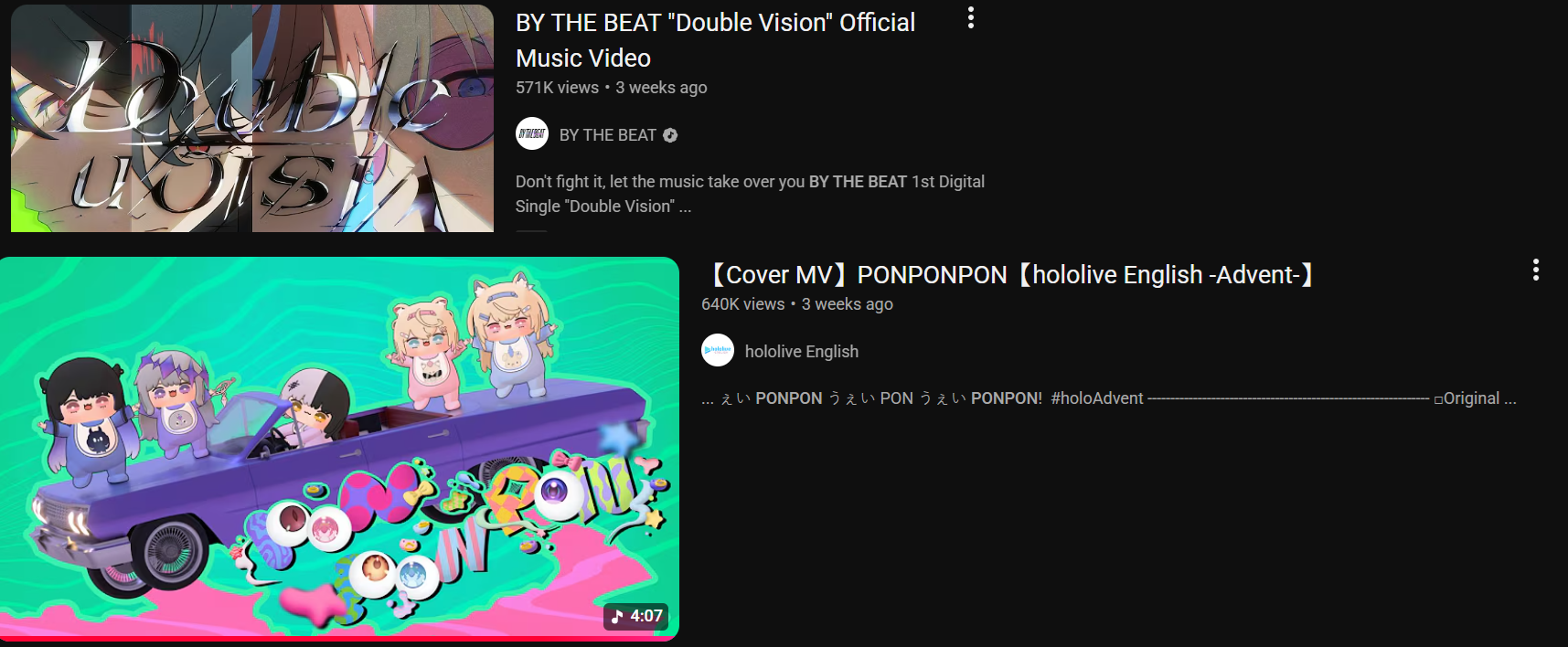Viewport: 1568px width, 647px height.
Task: Open options menu for PONPONPON video
Action: point(1536,270)
